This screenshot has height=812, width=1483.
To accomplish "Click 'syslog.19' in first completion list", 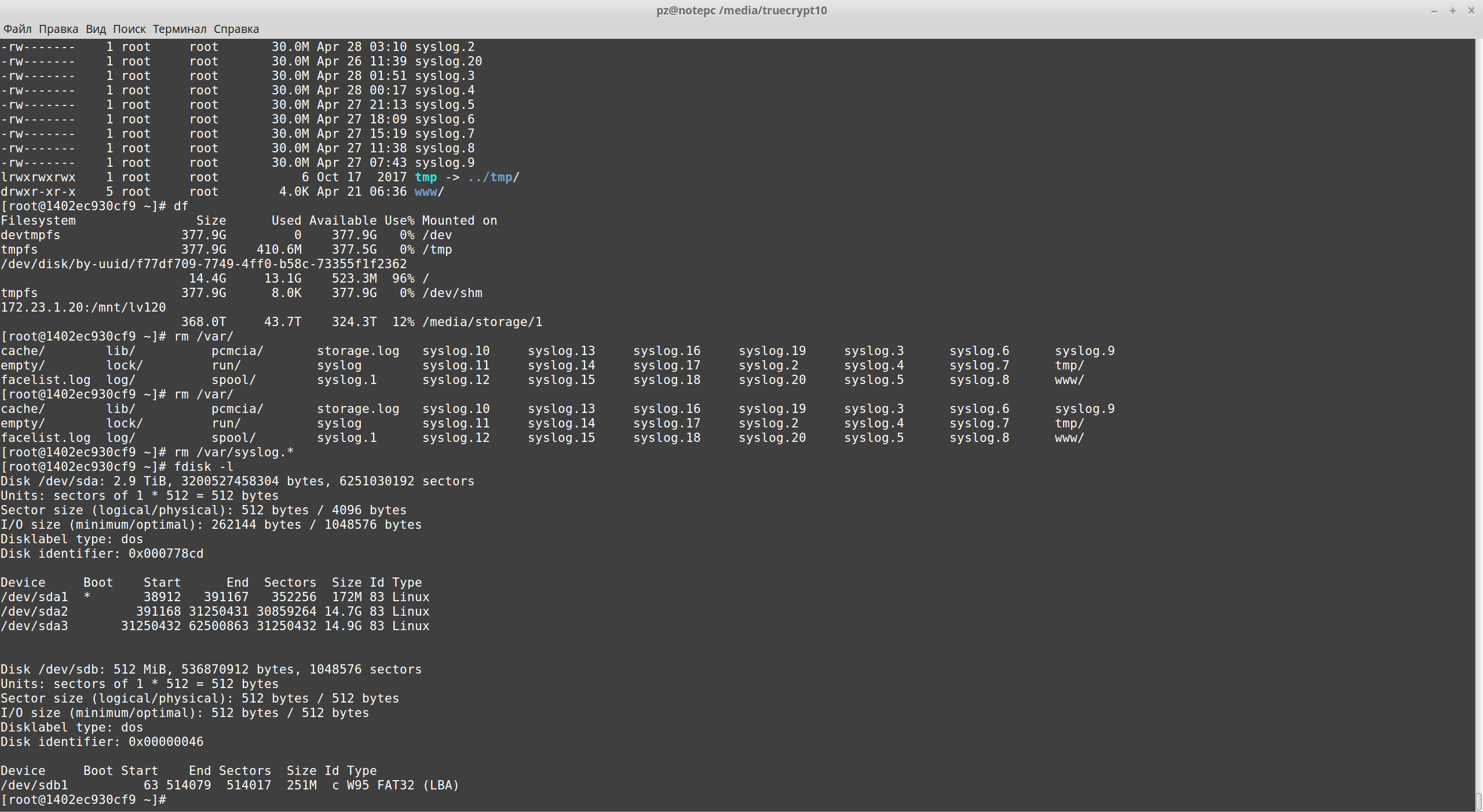I will coord(772,351).
